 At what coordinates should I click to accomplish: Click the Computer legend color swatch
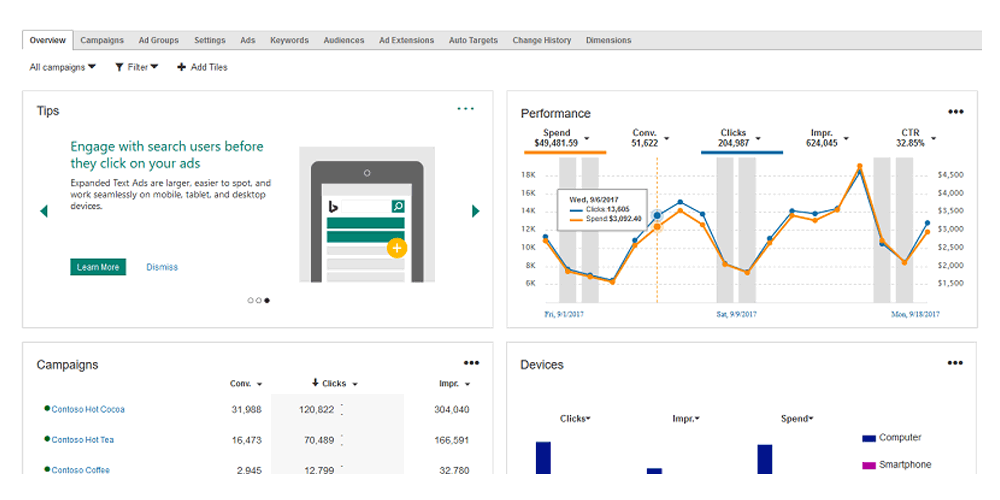pyautogui.click(x=869, y=438)
